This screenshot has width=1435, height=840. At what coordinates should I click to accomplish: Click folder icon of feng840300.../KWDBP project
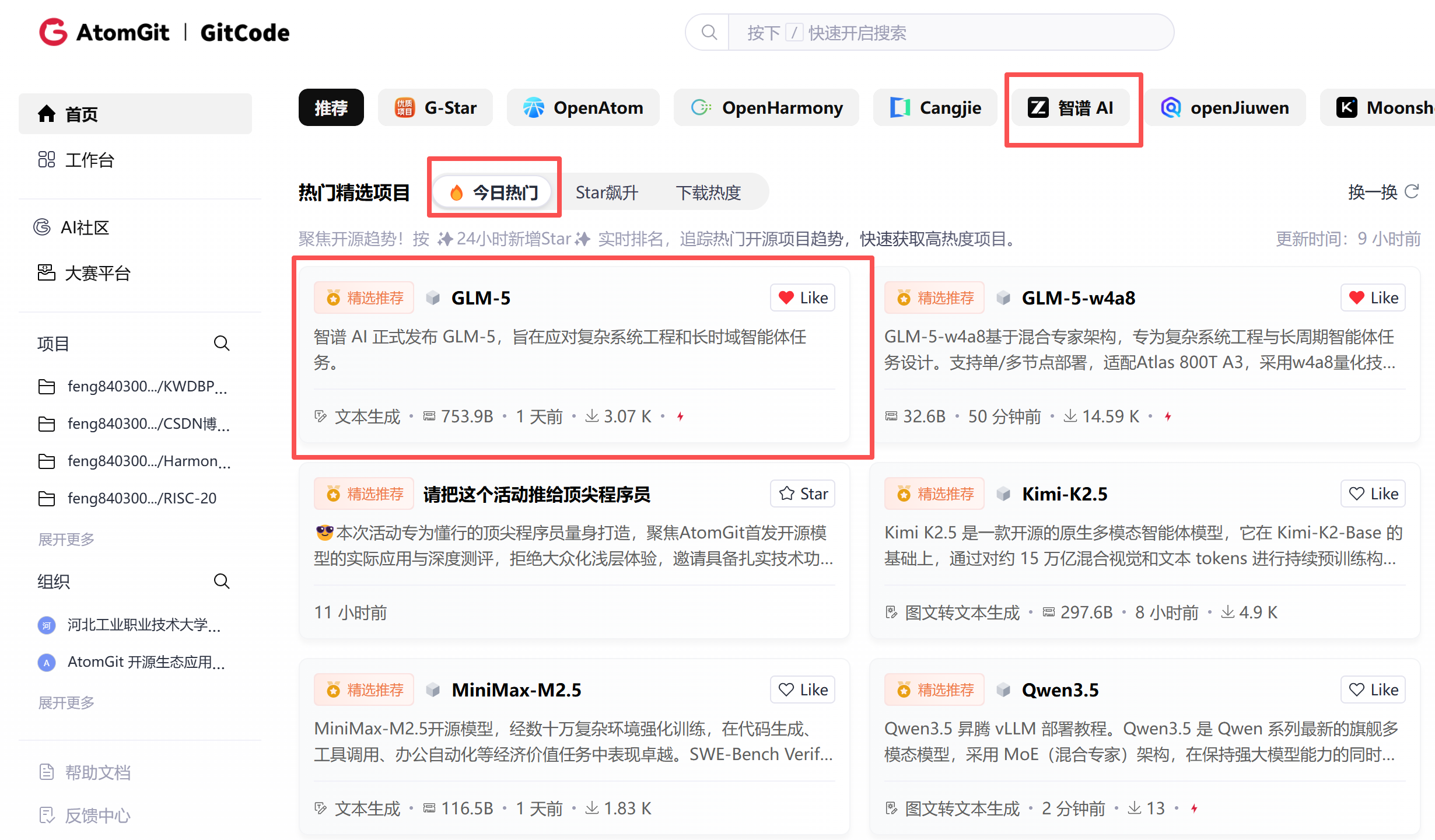(x=47, y=387)
